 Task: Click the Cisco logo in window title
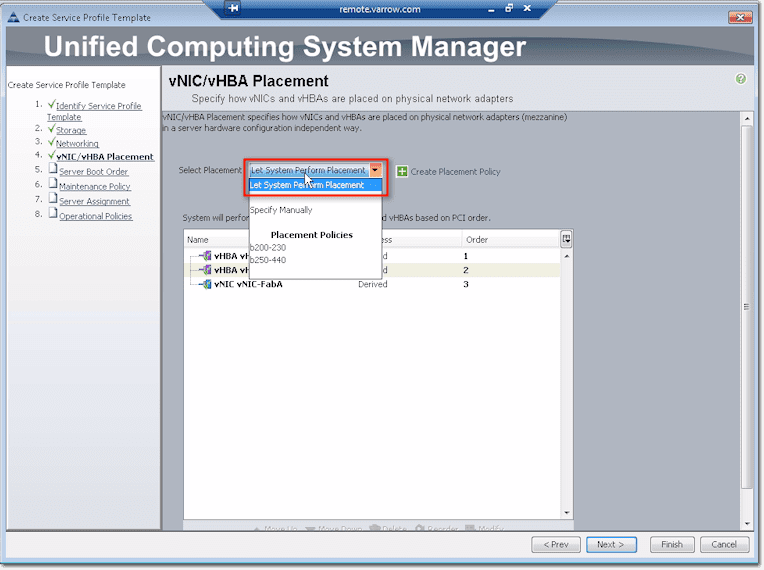(14, 18)
